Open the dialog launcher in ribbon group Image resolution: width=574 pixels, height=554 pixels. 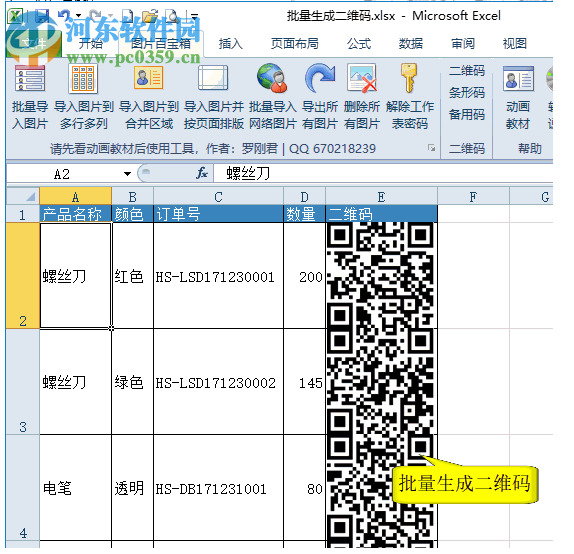click(432, 148)
